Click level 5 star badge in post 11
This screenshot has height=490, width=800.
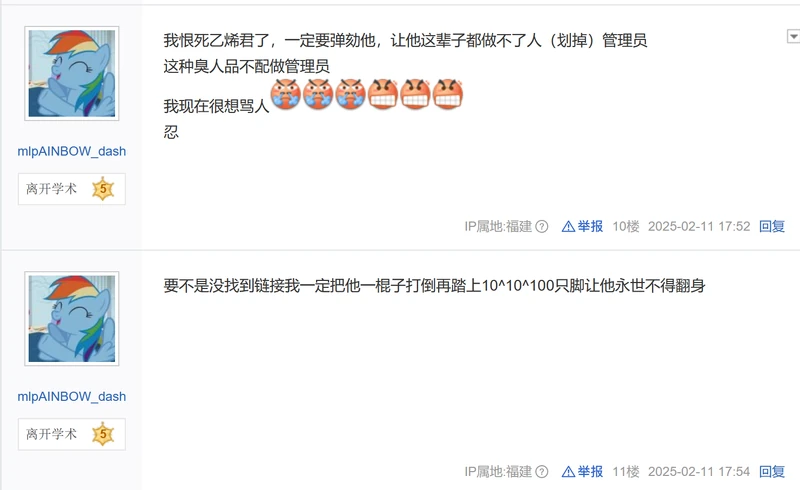pyautogui.click(x=103, y=434)
